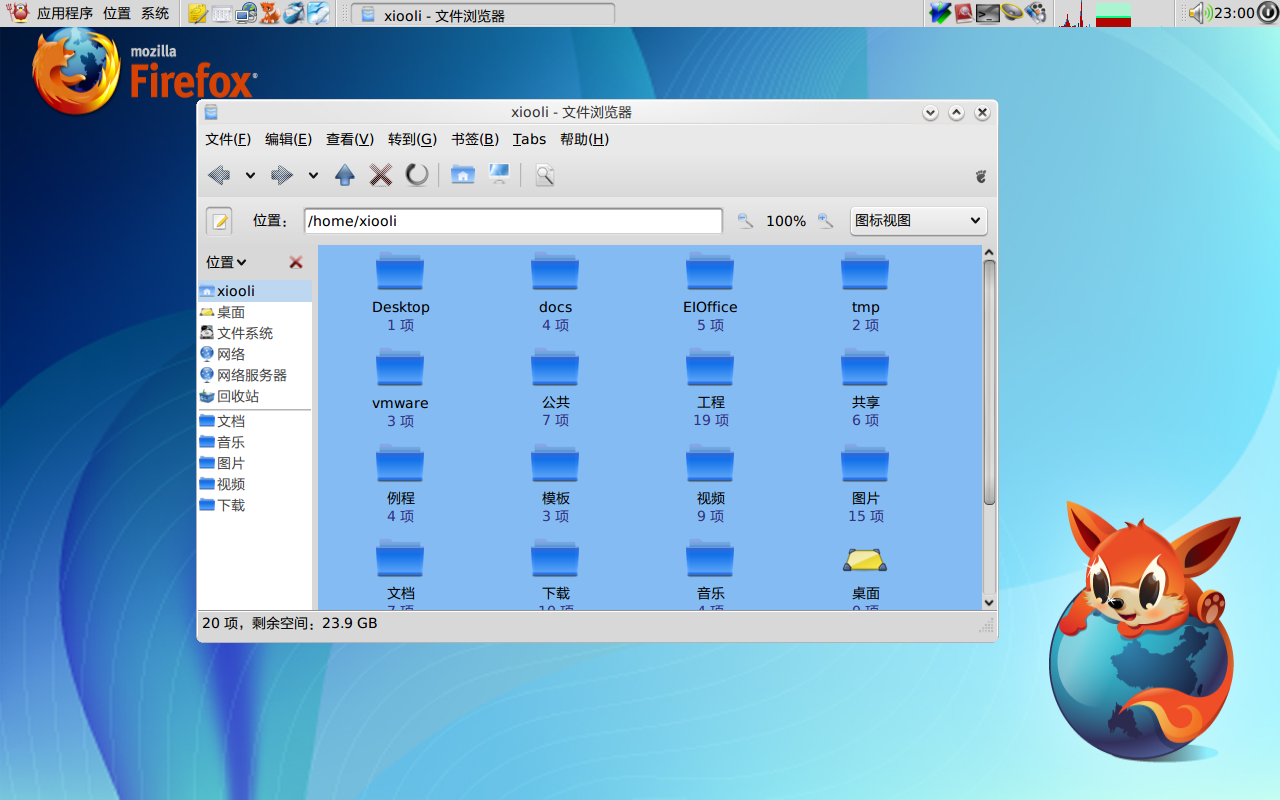The width and height of the screenshot is (1280, 800).
Task: Open the 位置 menu in top panel
Action: coord(117,13)
